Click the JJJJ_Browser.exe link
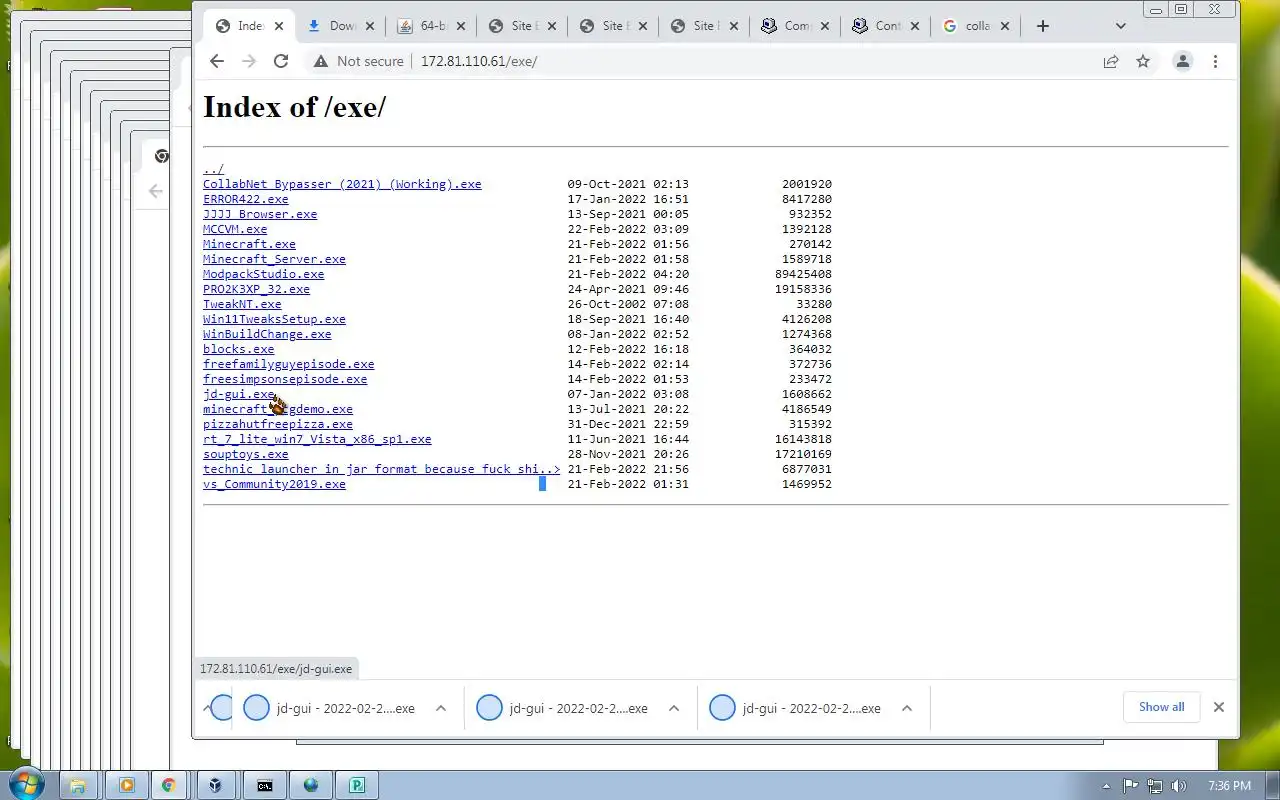This screenshot has height=800, width=1280. coord(260,214)
